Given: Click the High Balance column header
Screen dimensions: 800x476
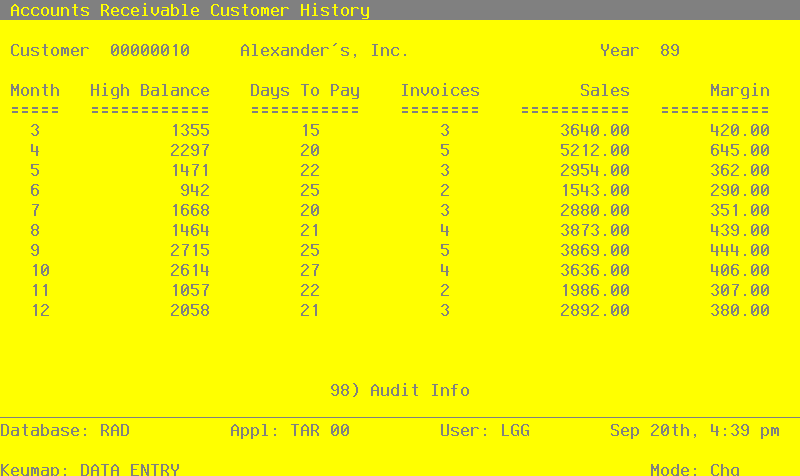Looking at the screenshot, I should [x=150, y=90].
